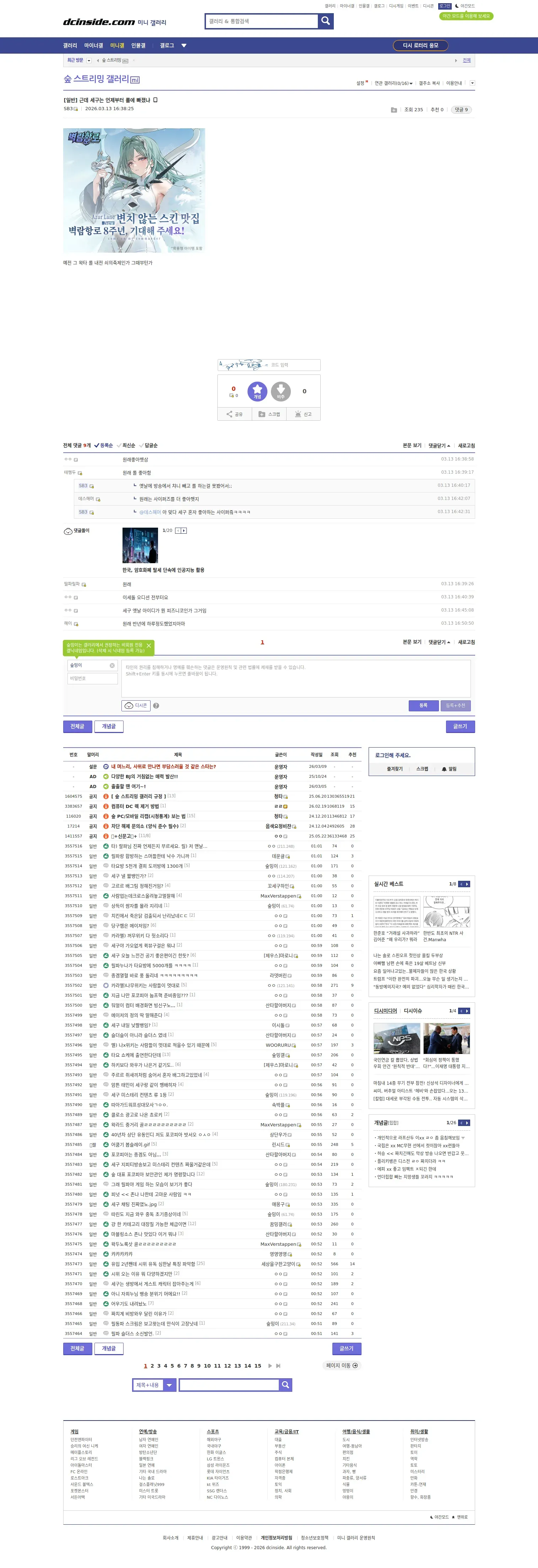Select 등록순 comment sort option
The image size is (538, 1568).
point(103,446)
